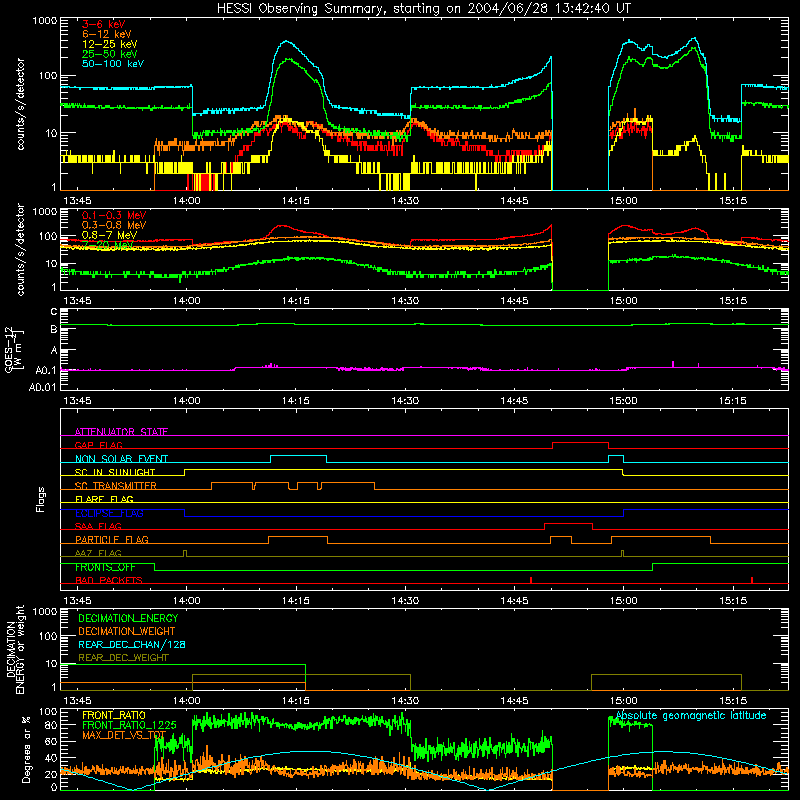800x800 pixels.
Task: Click the yellow FRONT_RATIO legend label
Action: tap(114, 716)
